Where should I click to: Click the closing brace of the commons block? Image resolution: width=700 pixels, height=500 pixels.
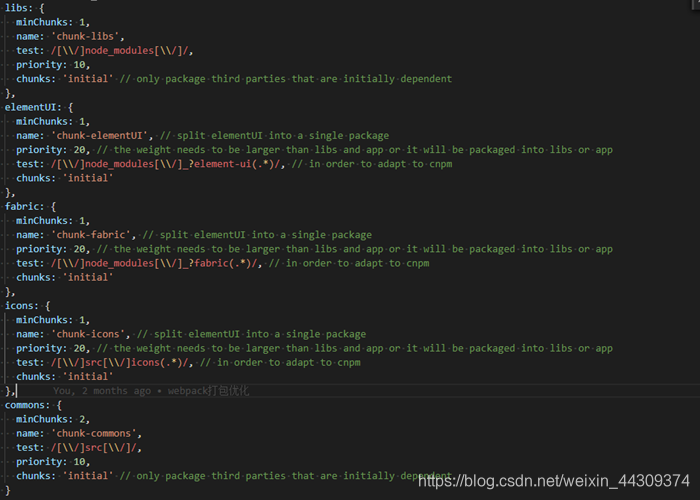[x=8, y=491]
